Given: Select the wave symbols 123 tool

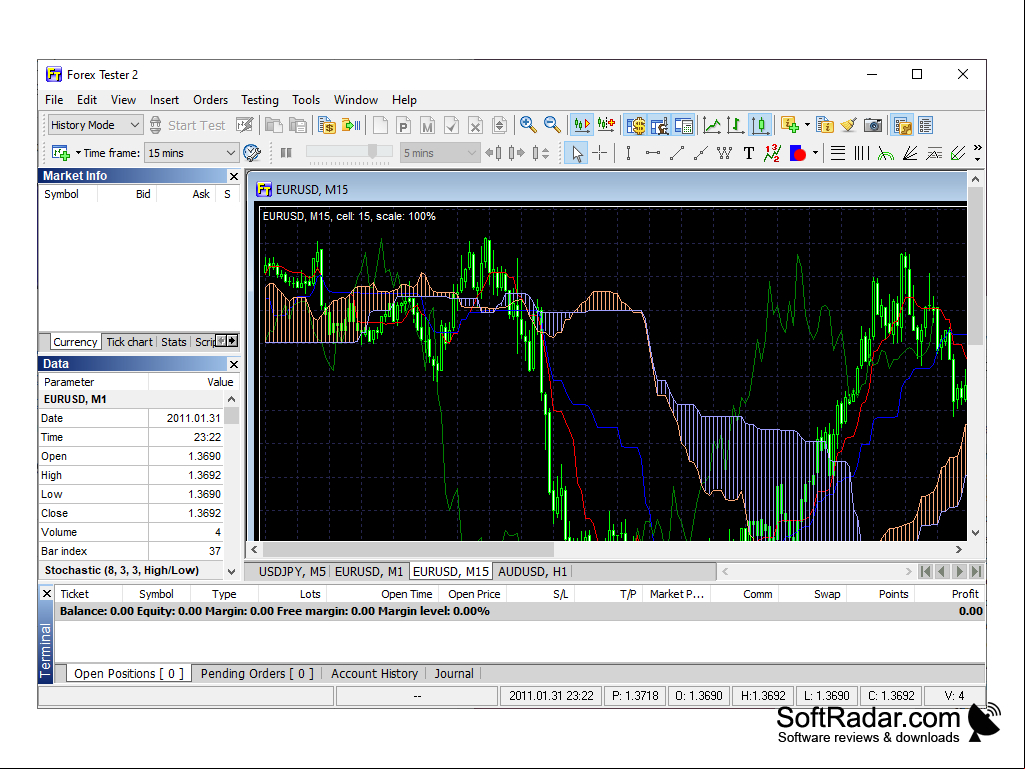Looking at the screenshot, I should (773, 153).
